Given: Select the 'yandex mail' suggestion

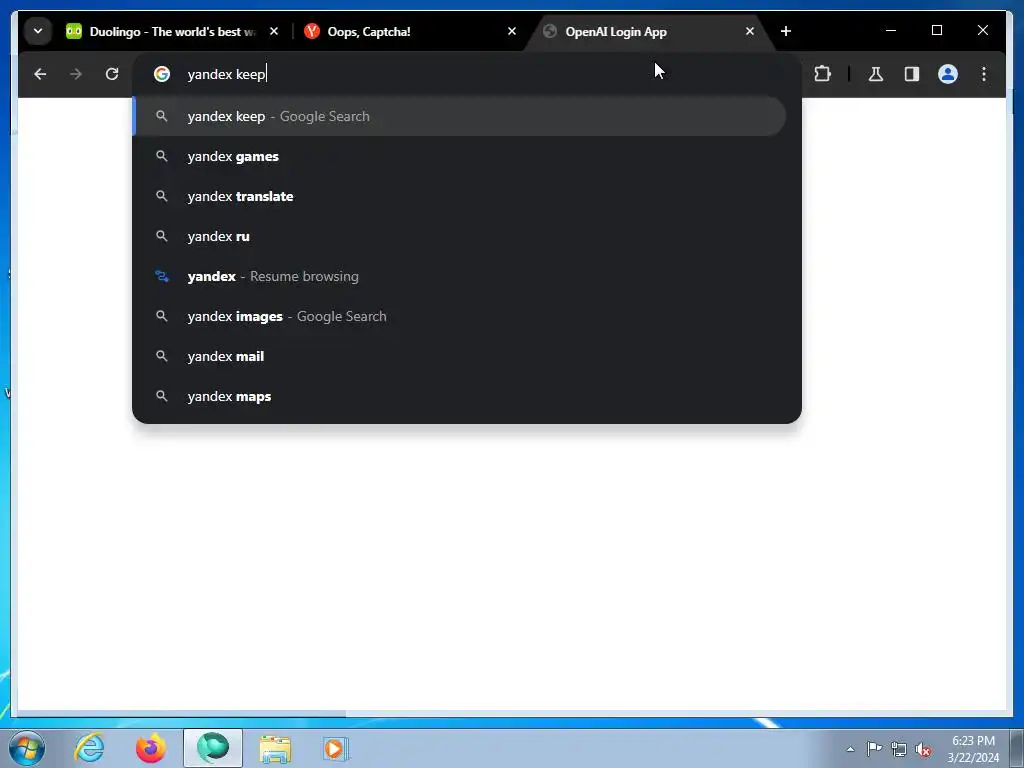Looking at the screenshot, I should 460,357.
